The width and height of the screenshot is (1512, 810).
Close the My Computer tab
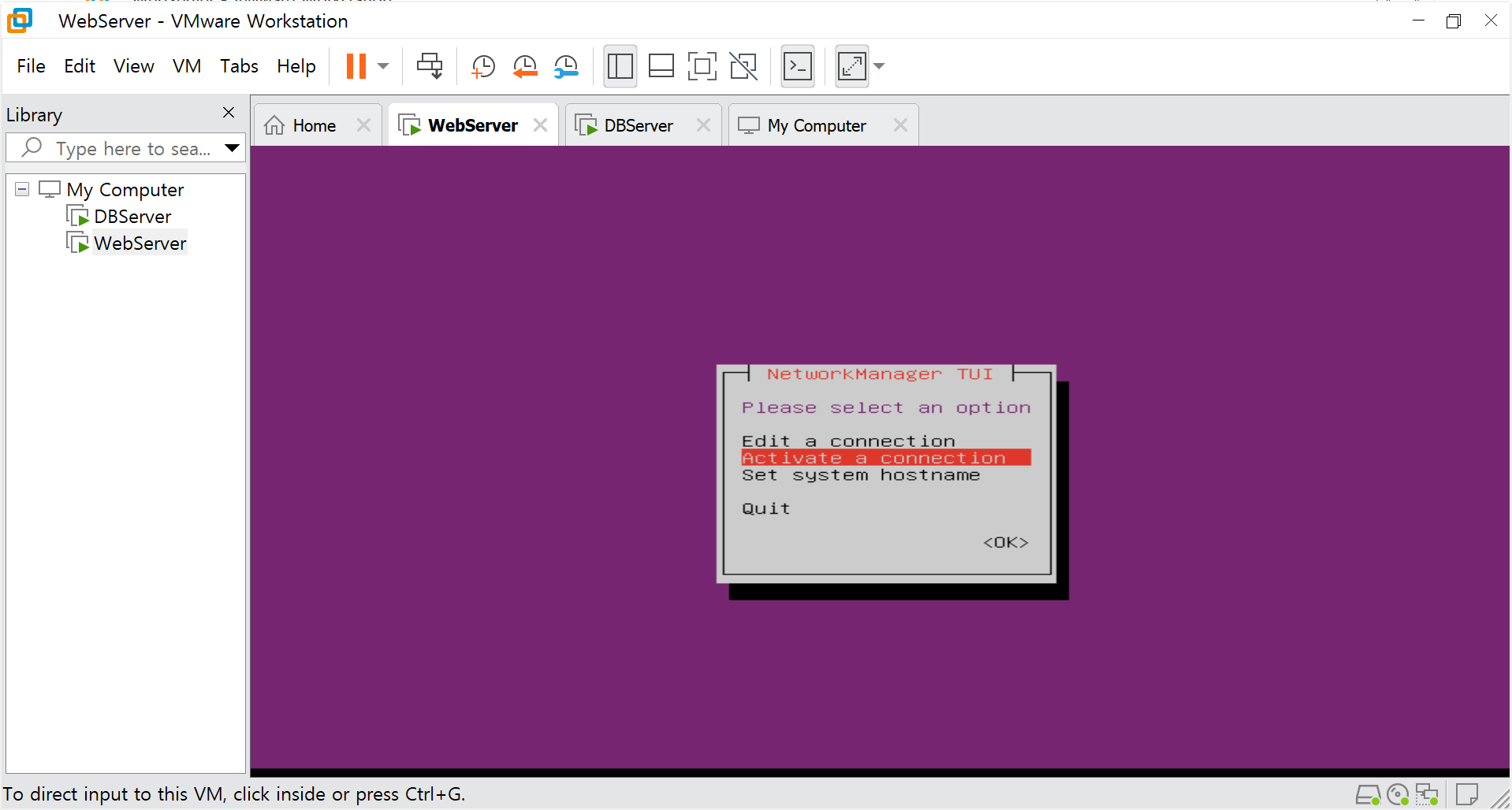[x=900, y=125]
